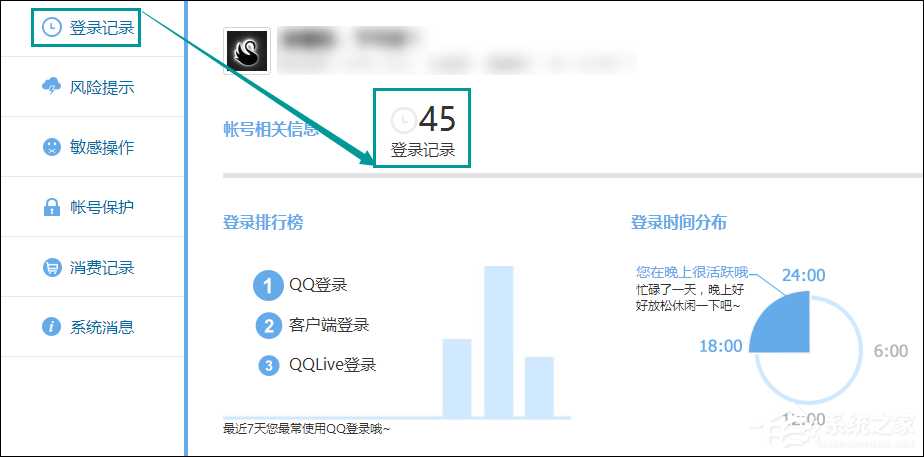Click the 18:00 clock label
924x457 pixels.
point(721,346)
